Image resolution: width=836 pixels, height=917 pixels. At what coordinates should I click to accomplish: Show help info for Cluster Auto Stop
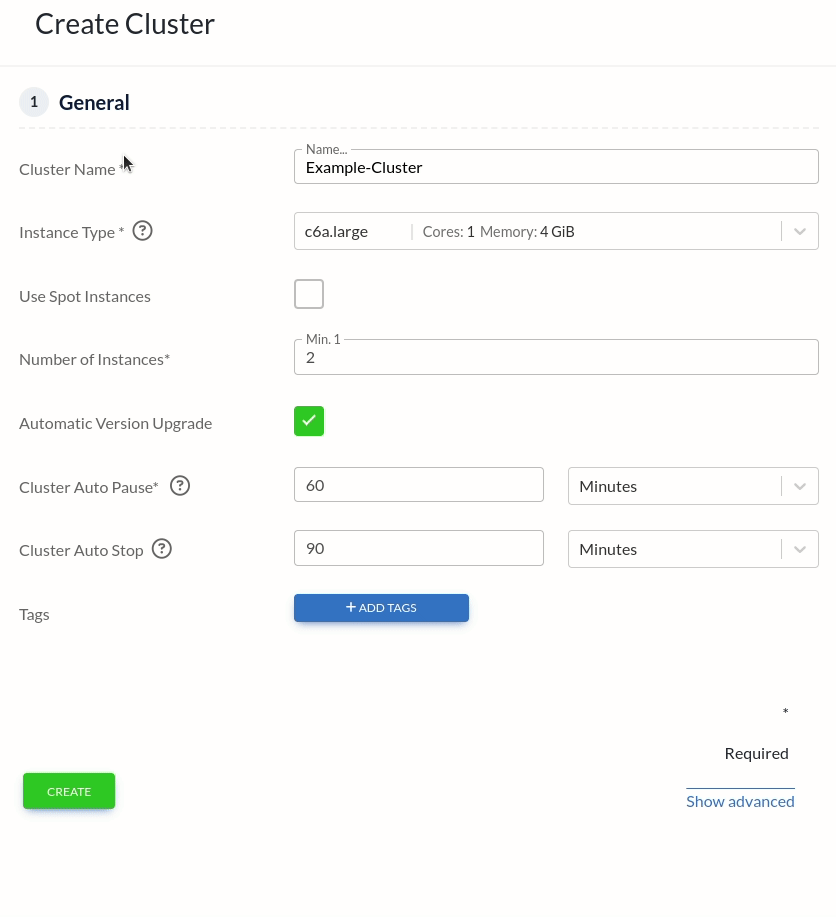[x=162, y=549]
